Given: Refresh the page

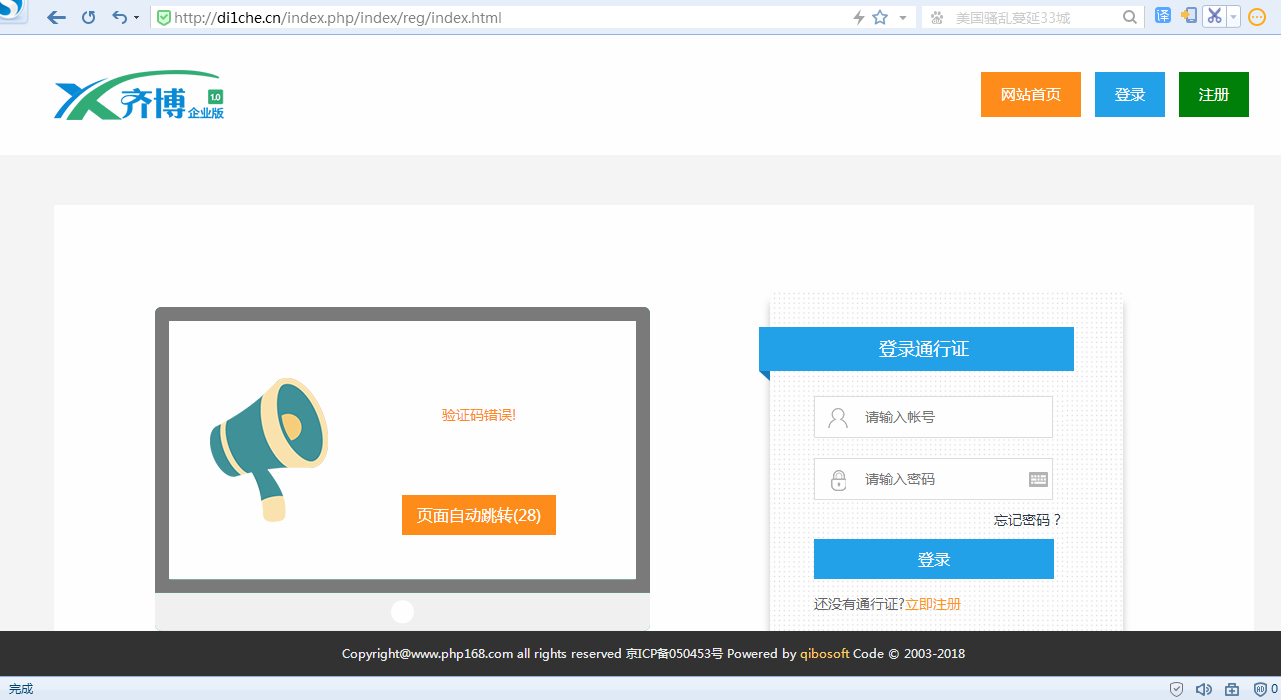Looking at the screenshot, I should [88, 16].
